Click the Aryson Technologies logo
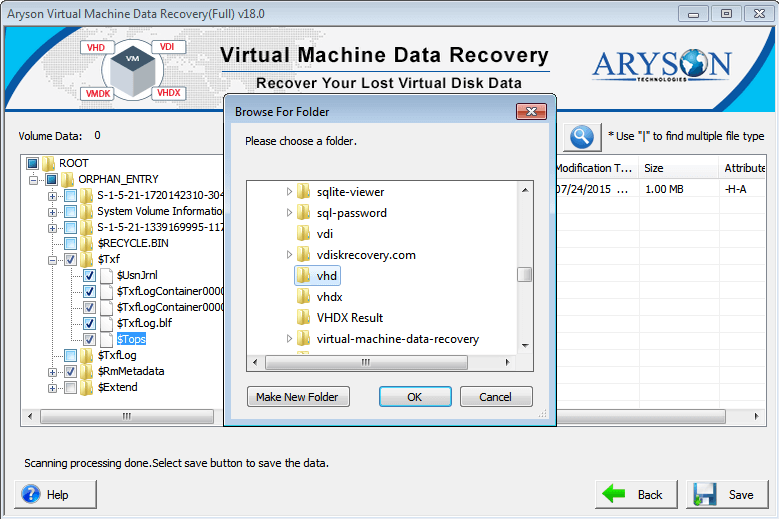Screen dimensions: 779x519 click(662, 65)
